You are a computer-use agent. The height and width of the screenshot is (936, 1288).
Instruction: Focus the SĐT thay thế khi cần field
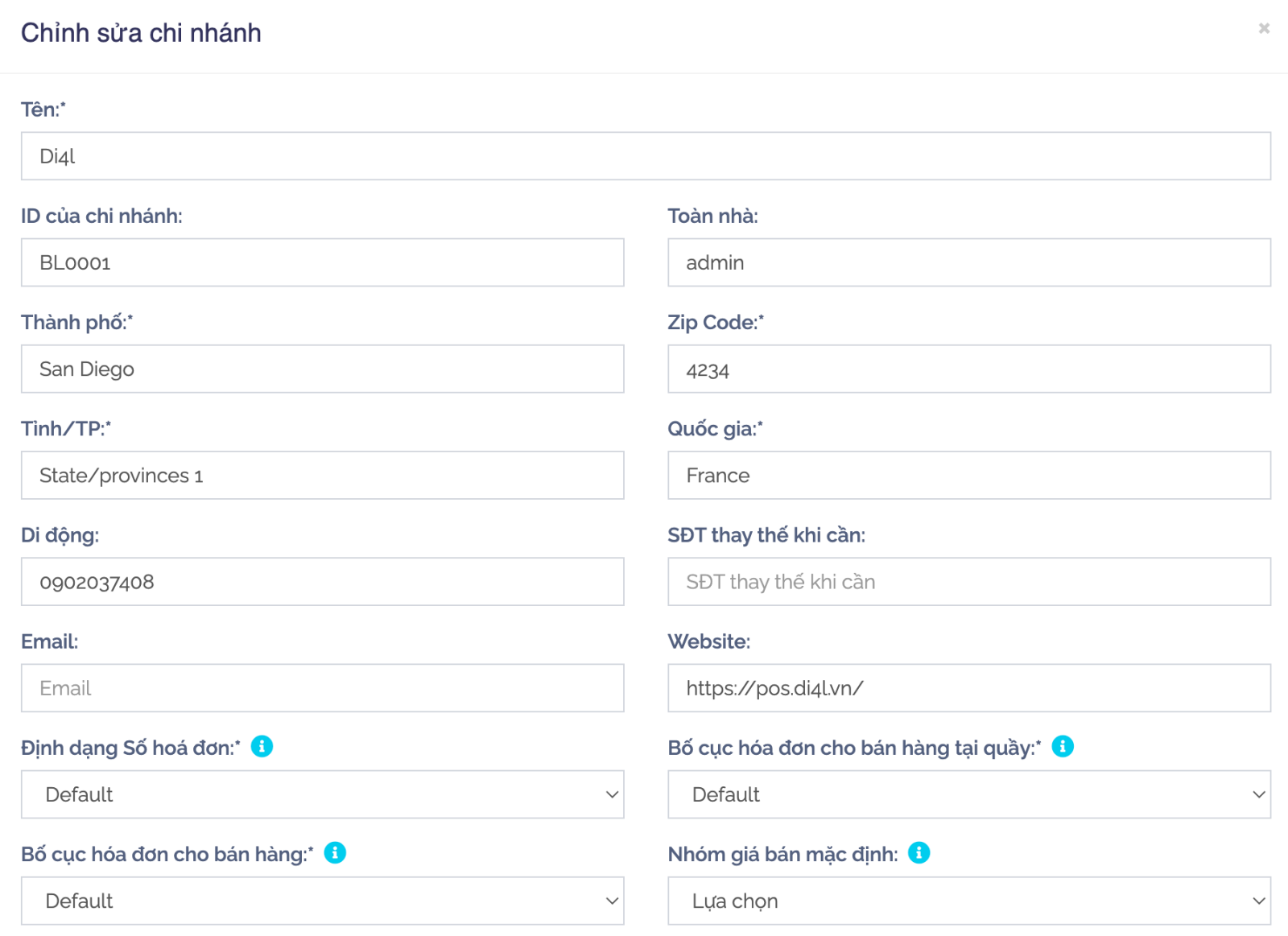[968, 582]
